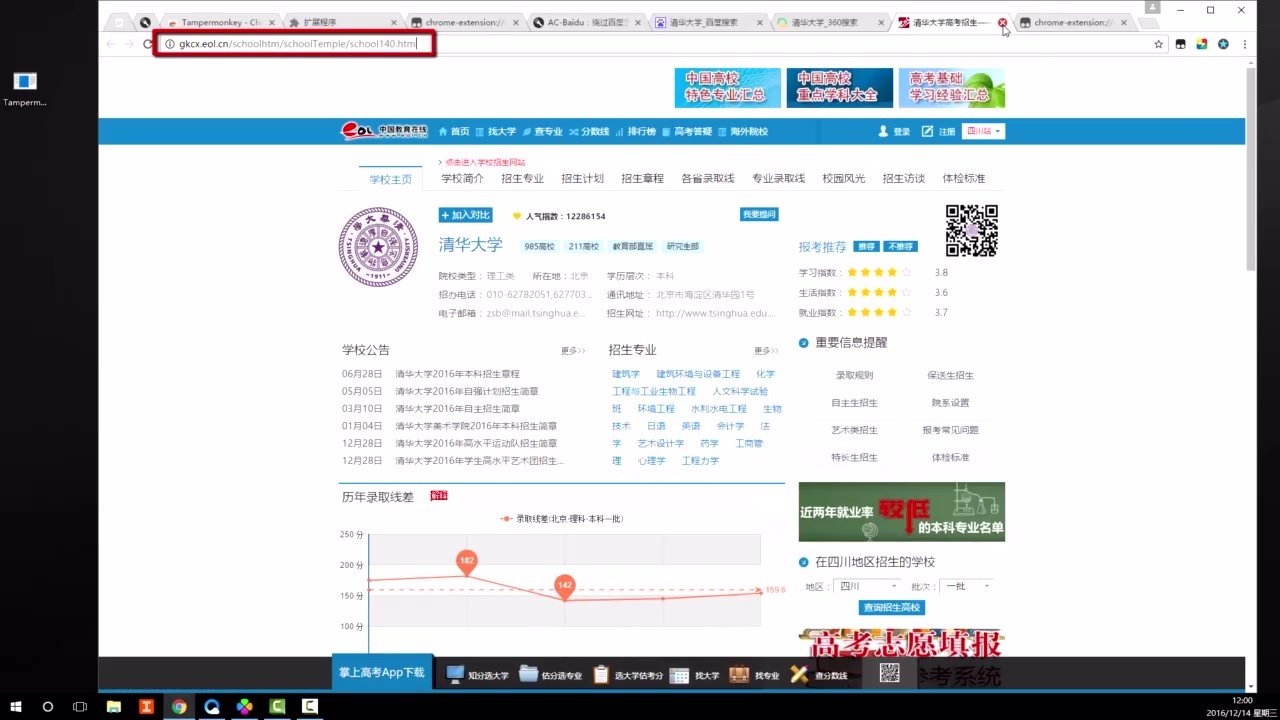
Task: Click the Chrome icon in the taskbar
Action: click(x=179, y=706)
